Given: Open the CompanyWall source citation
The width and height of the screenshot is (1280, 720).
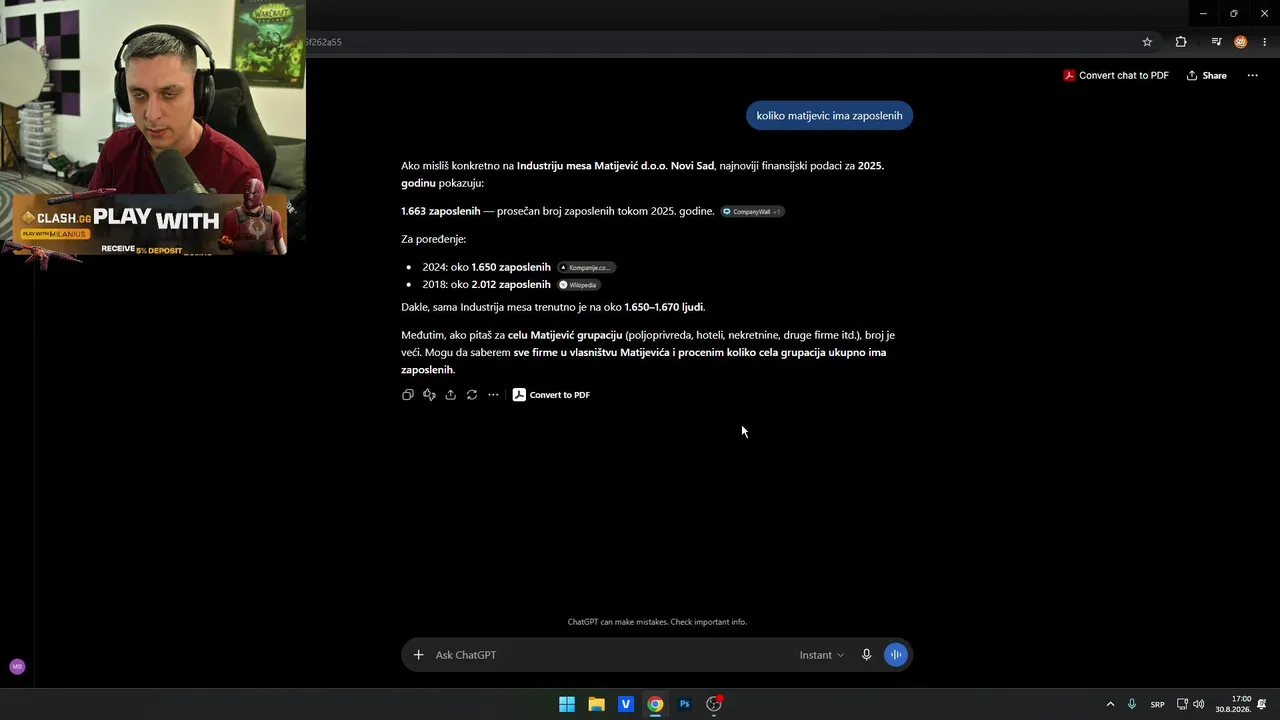Looking at the screenshot, I should coord(752,212).
